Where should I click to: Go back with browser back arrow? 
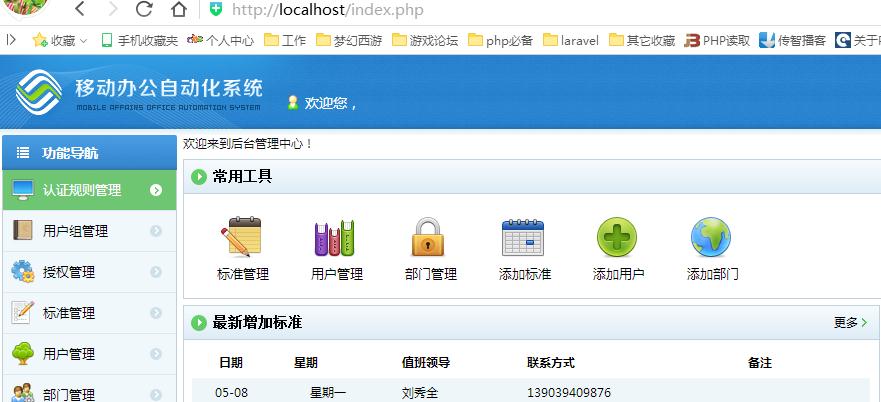[x=79, y=10]
